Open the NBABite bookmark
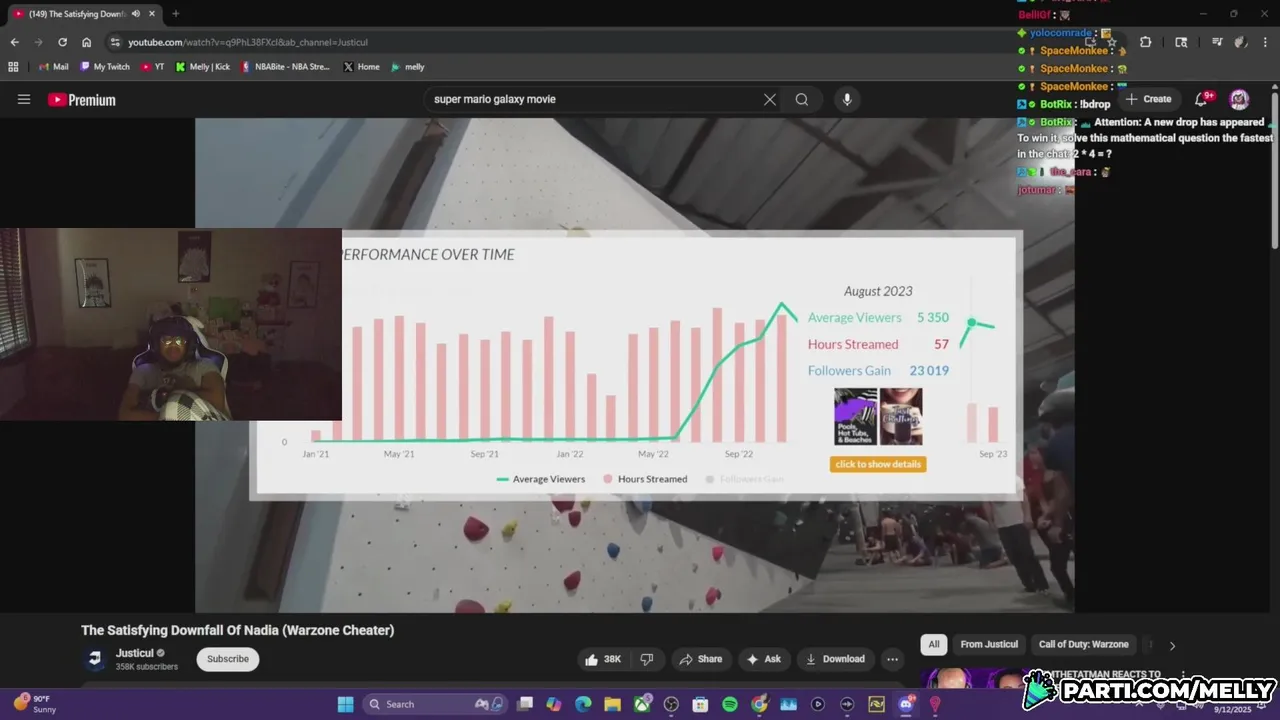The width and height of the screenshot is (1280, 720). click(285, 67)
